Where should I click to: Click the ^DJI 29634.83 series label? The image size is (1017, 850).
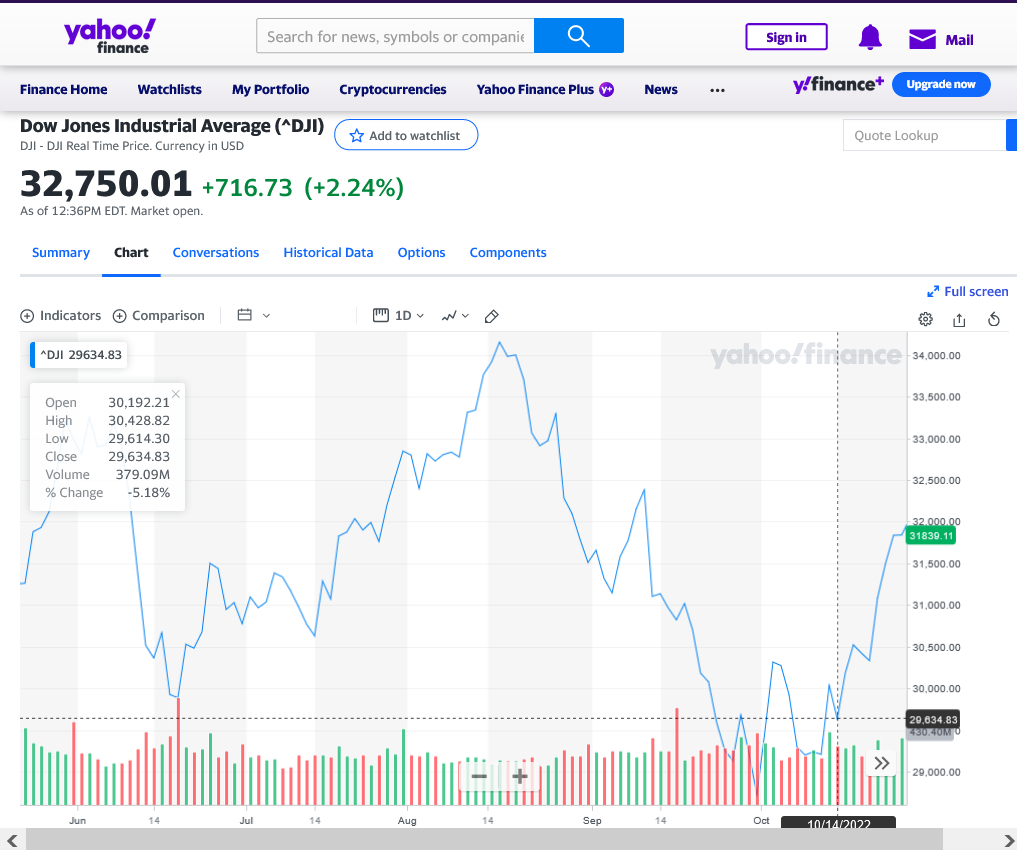click(78, 355)
